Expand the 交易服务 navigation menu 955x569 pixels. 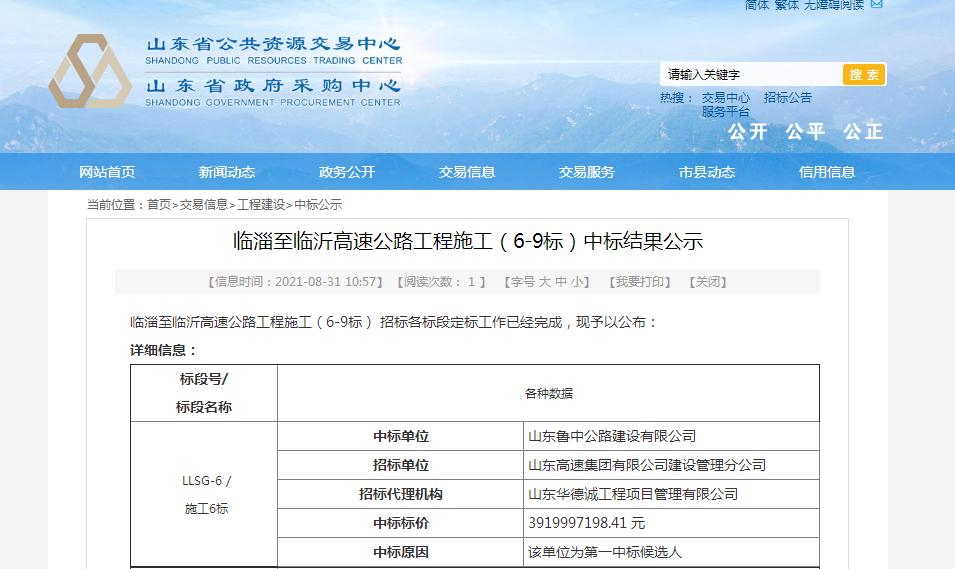(x=587, y=172)
